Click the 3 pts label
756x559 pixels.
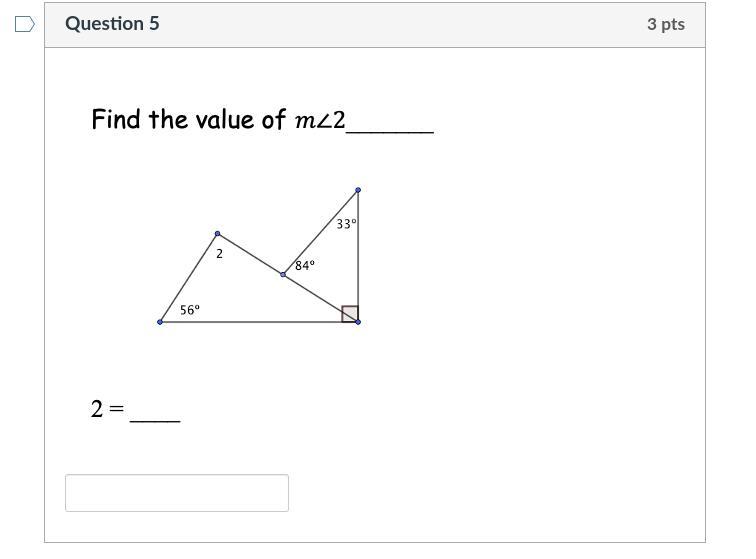pyautogui.click(x=666, y=24)
